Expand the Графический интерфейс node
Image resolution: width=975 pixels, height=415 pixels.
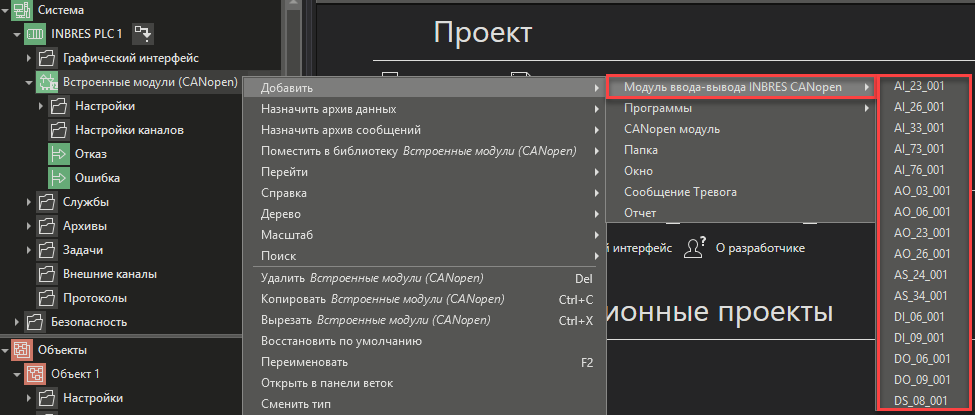29,58
